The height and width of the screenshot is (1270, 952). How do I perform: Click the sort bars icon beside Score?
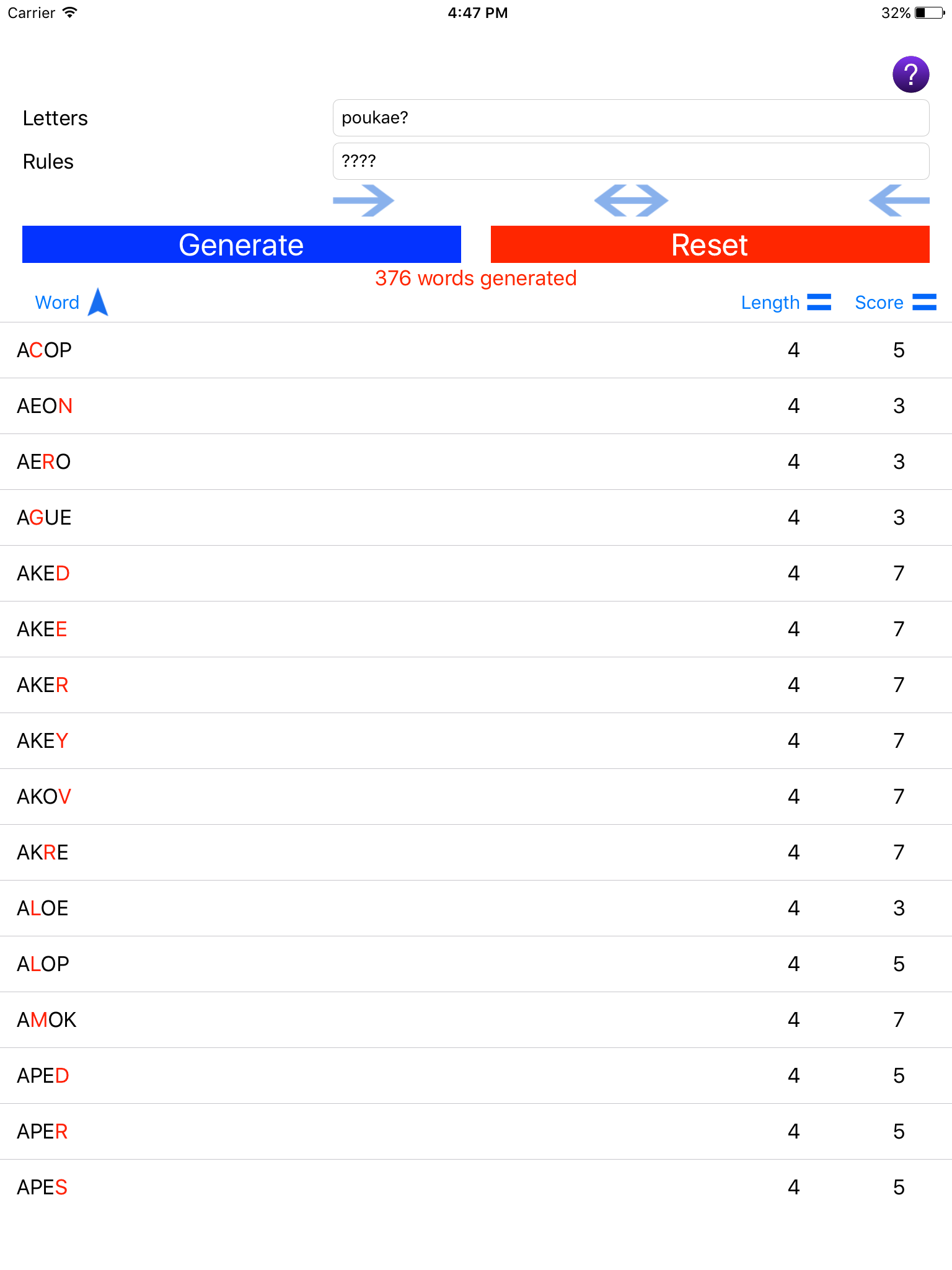925,303
